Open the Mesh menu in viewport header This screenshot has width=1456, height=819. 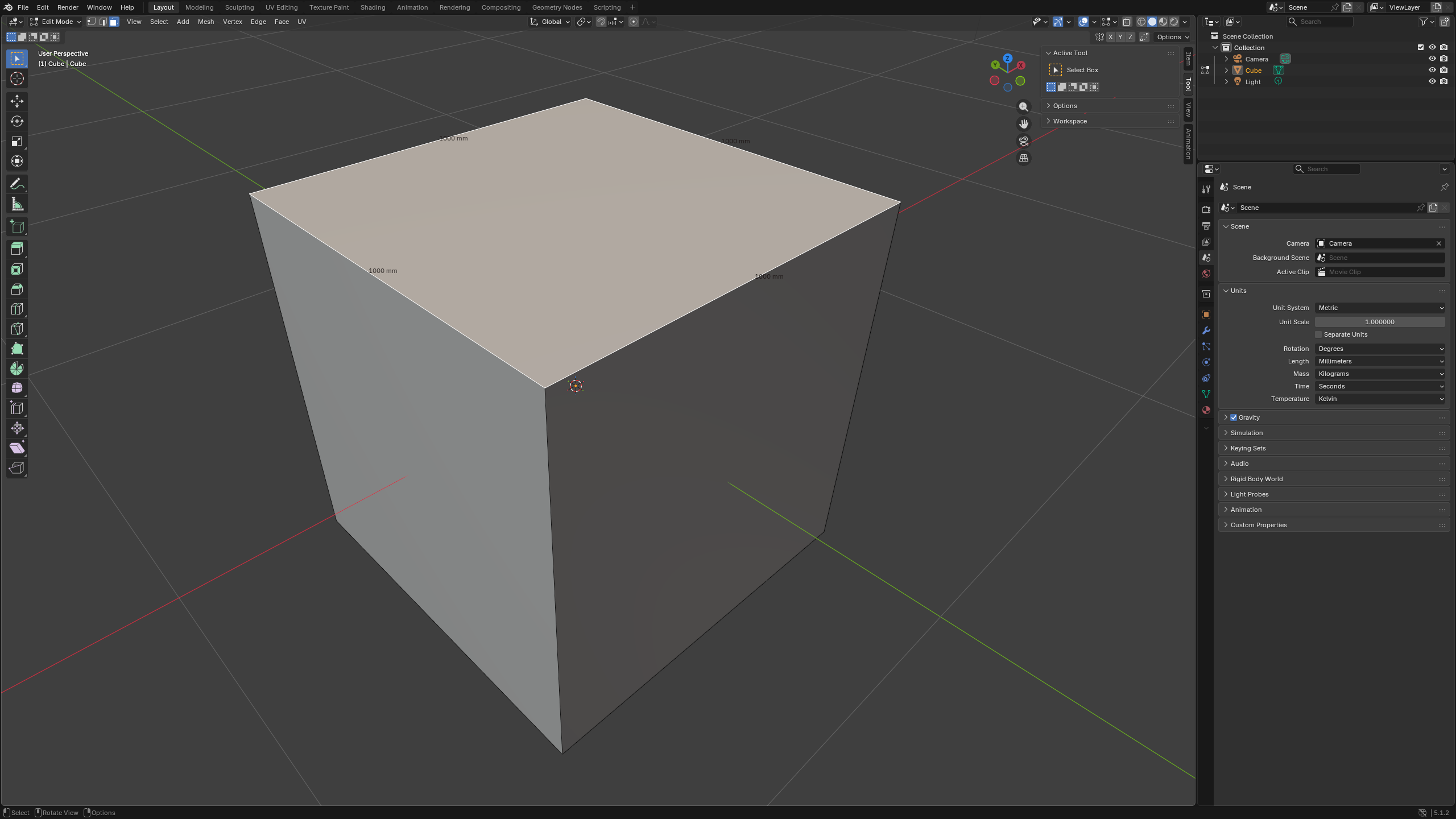point(205,22)
